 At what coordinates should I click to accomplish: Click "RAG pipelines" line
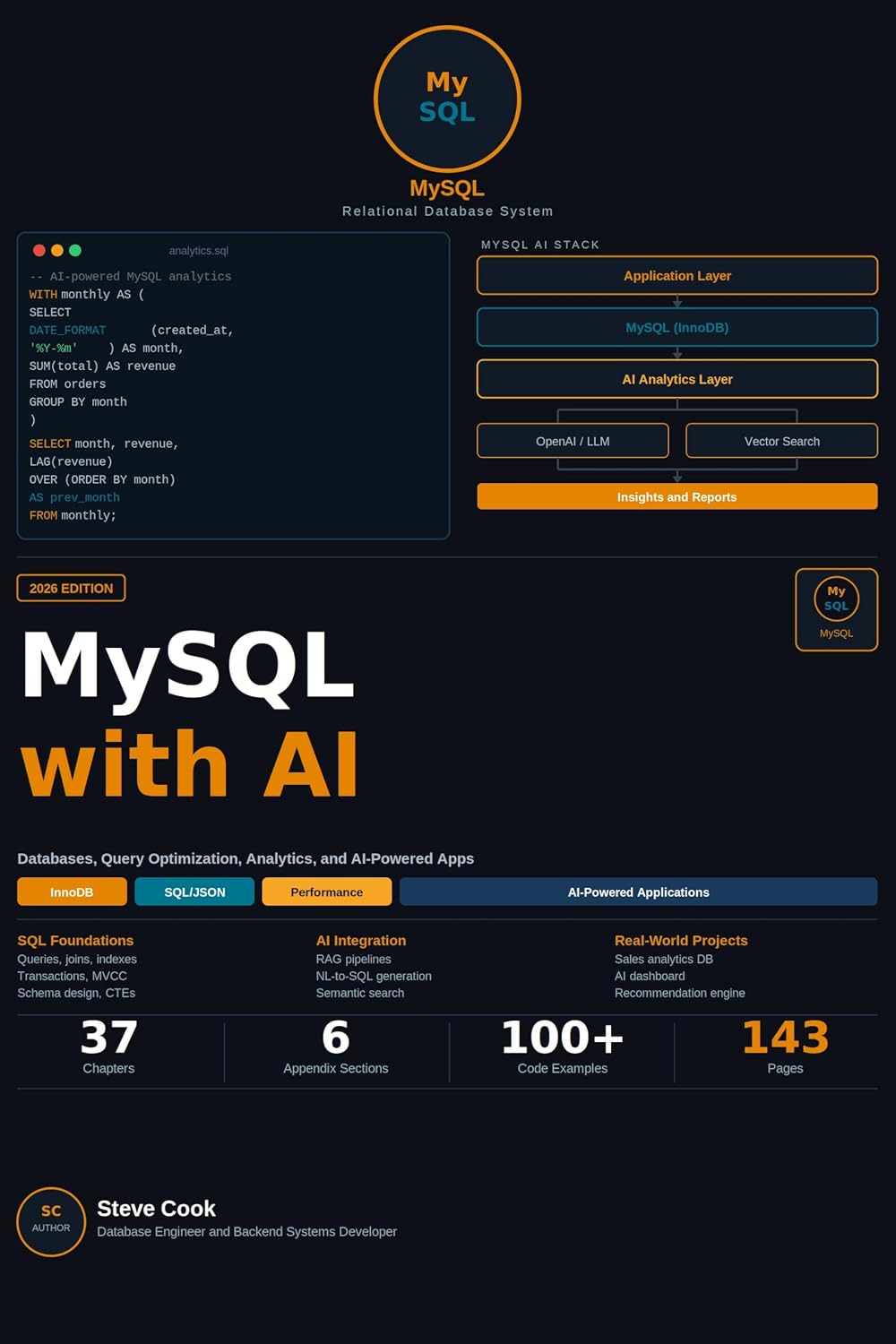click(x=353, y=960)
